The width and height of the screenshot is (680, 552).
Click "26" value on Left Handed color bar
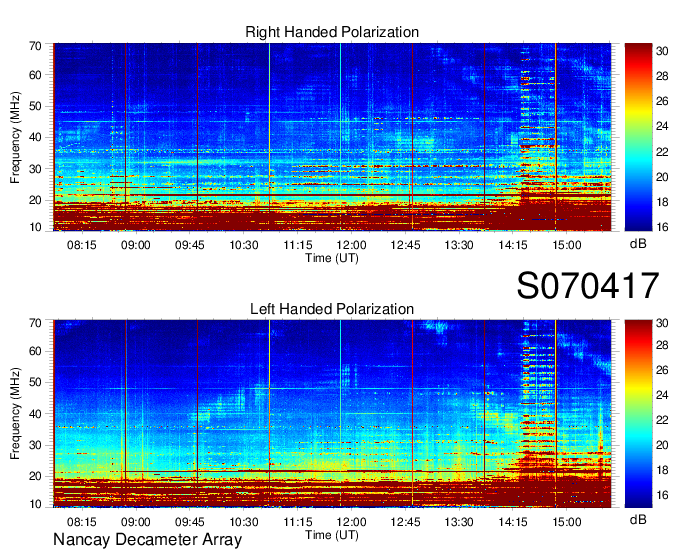(x=662, y=370)
